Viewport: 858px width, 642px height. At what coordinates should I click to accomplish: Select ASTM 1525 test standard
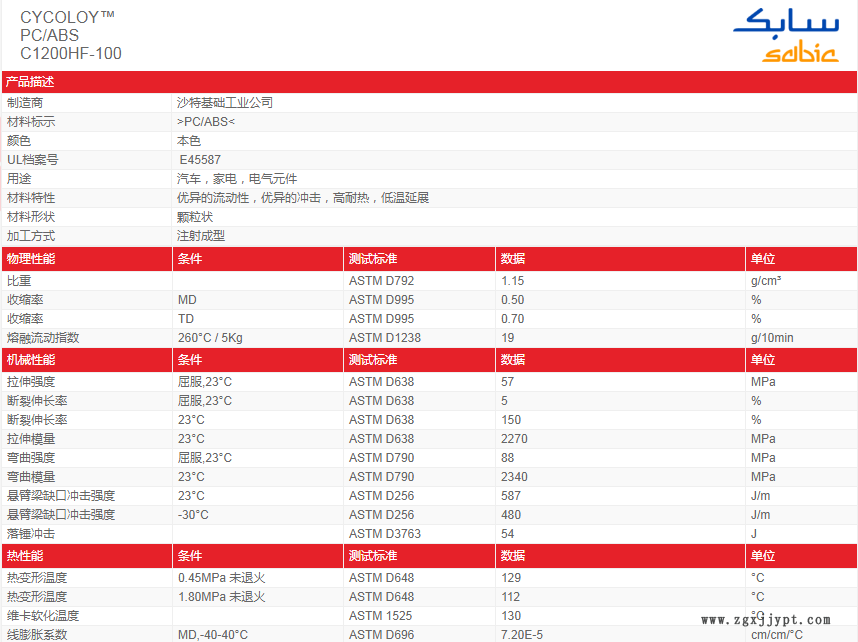(x=380, y=616)
